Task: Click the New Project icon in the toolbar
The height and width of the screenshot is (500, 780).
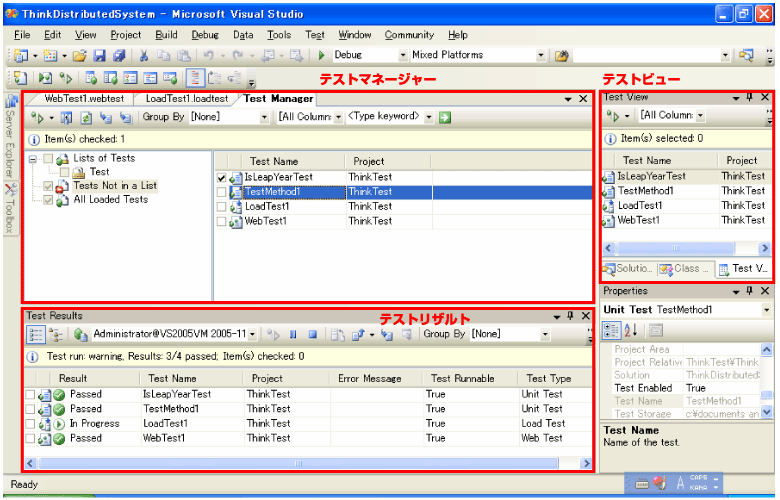Action: (x=21, y=55)
